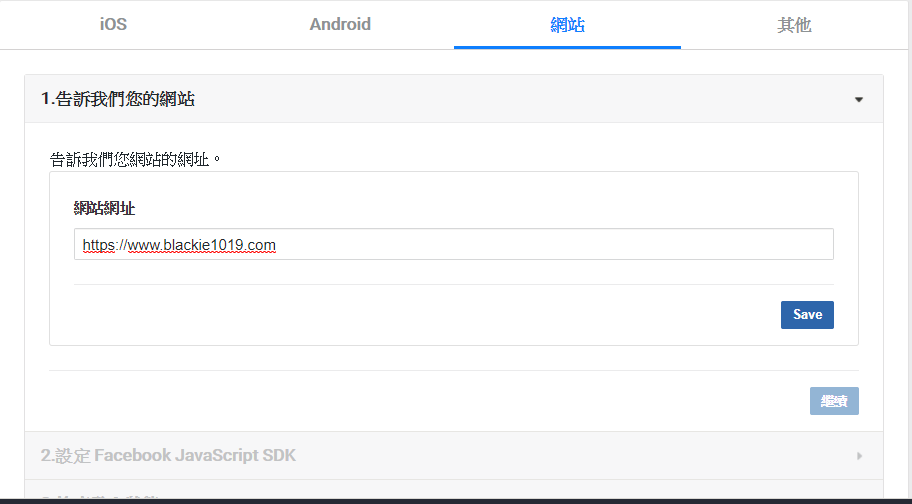The width and height of the screenshot is (912, 504).
Task: Open the Android platform tab
Action: click(x=340, y=25)
